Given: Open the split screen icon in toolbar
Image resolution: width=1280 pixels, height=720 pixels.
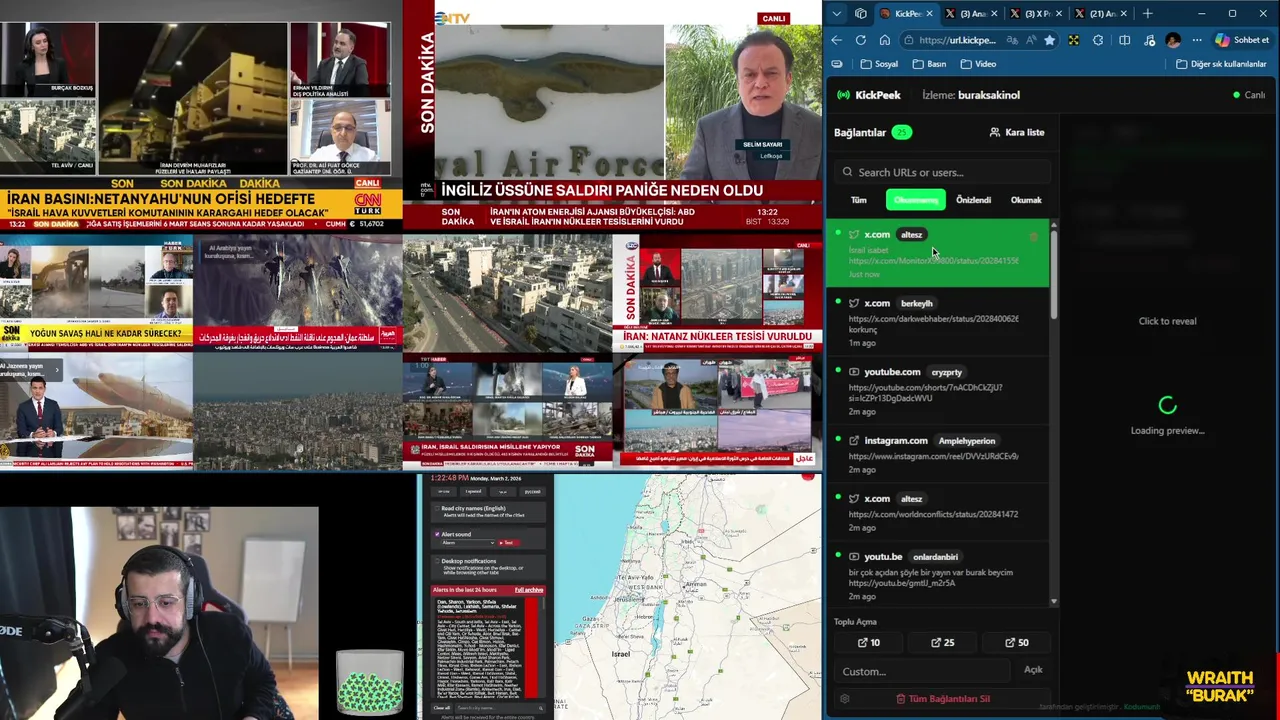Looking at the screenshot, I should [1124, 40].
